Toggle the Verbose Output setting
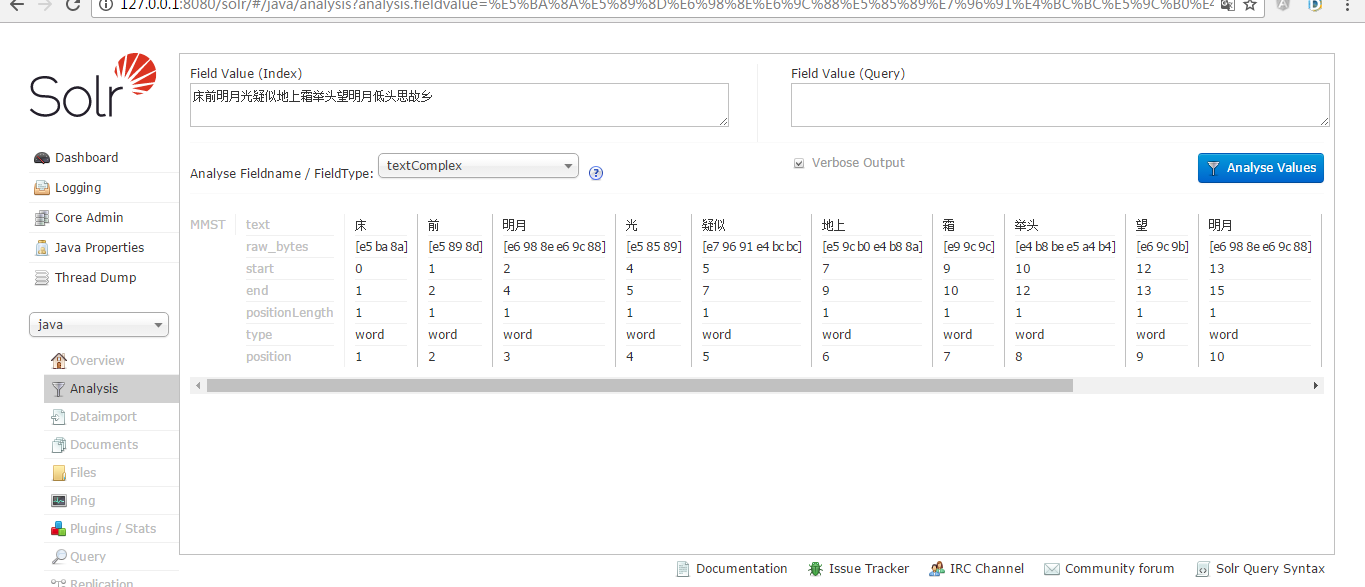1365x587 pixels. click(799, 162)
